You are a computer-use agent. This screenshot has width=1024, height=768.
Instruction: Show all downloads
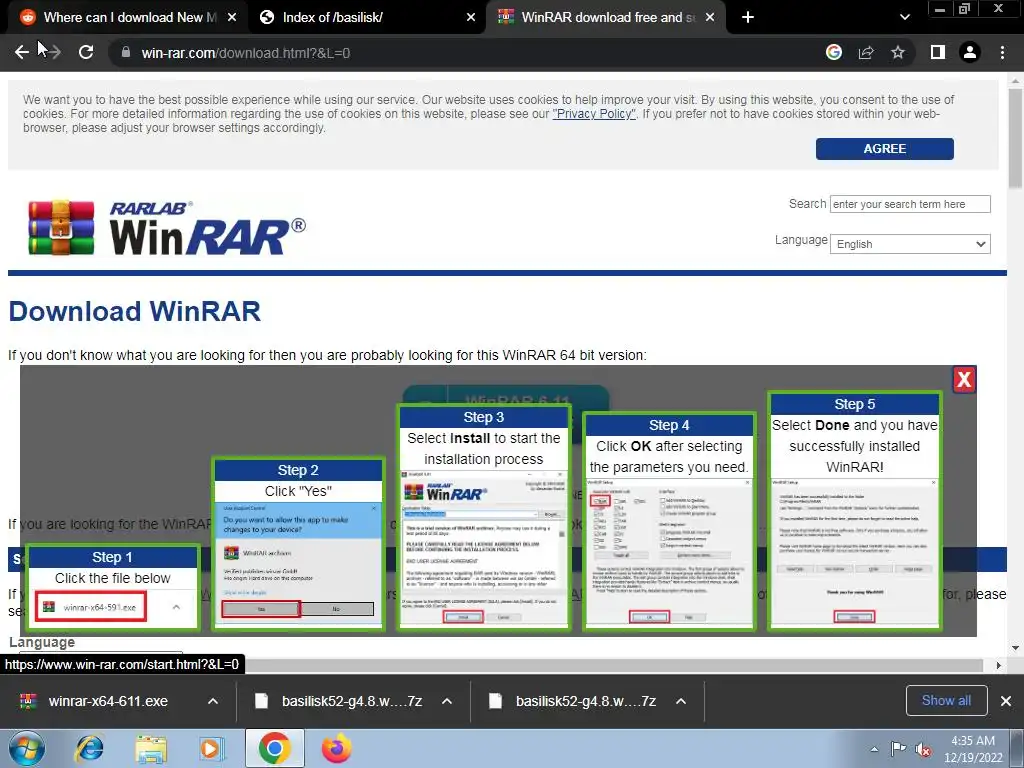tap(946, 701)
